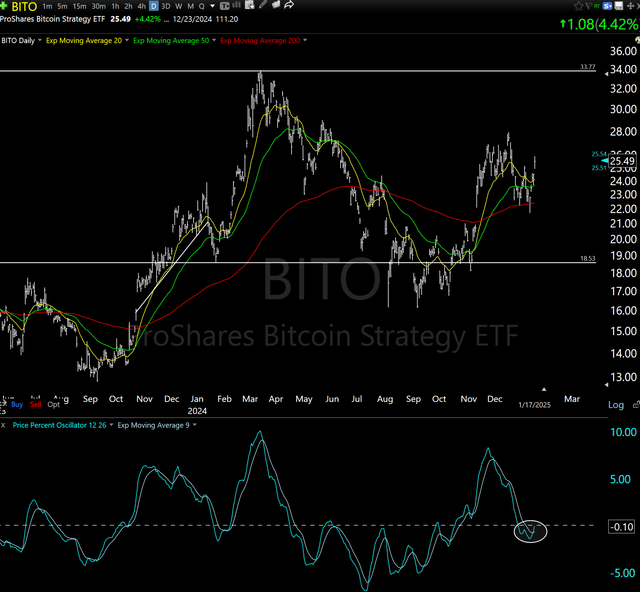Click the chart template icon after timeframes
Image resolution: width=640 pixels, height=592 pixels.
[224, 6]
